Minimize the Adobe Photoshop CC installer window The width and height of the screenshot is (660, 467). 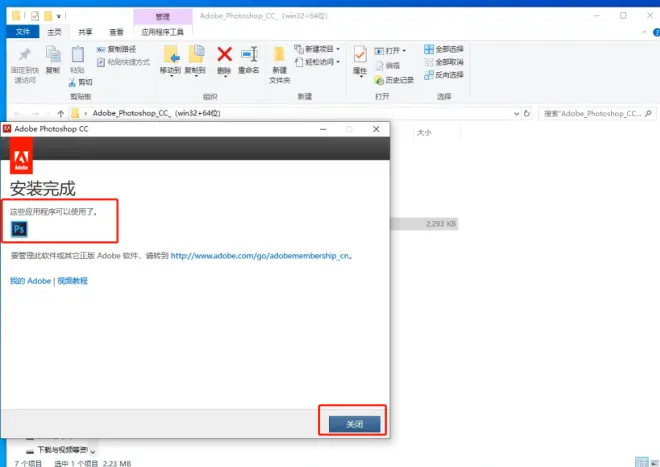coord(323,129)
